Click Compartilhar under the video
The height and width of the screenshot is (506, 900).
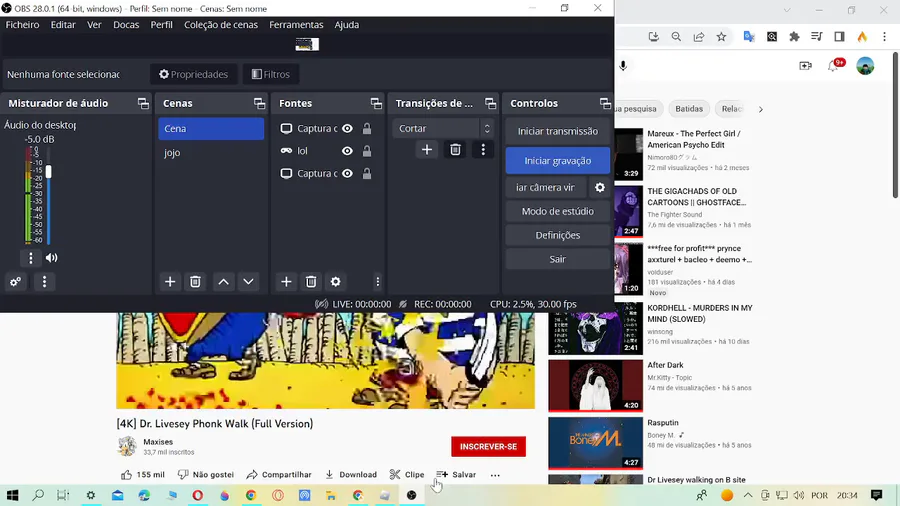pyautogui.click(x=279, y=474)
